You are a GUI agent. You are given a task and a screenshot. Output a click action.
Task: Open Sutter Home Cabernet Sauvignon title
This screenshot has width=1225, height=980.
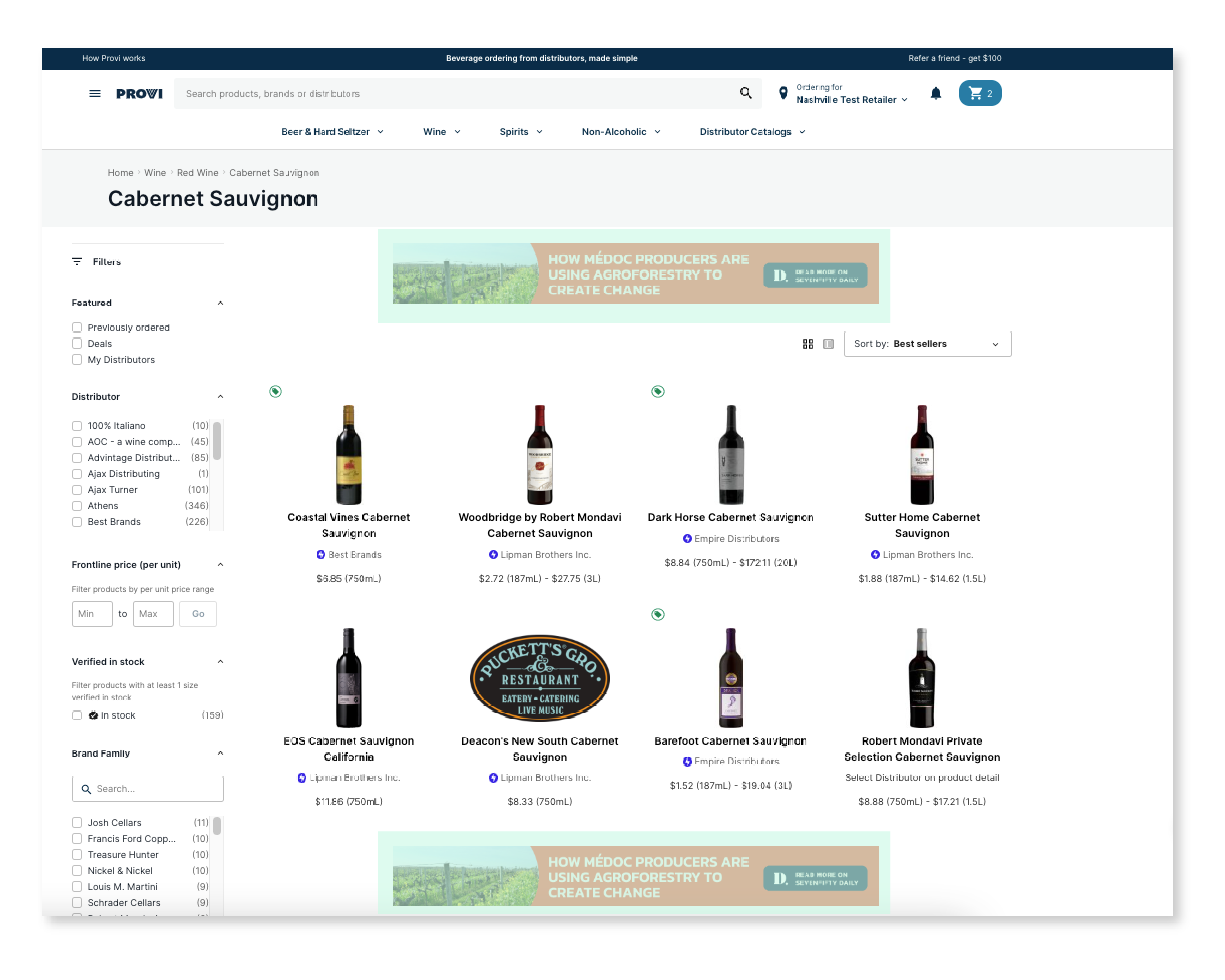[922, 526]
